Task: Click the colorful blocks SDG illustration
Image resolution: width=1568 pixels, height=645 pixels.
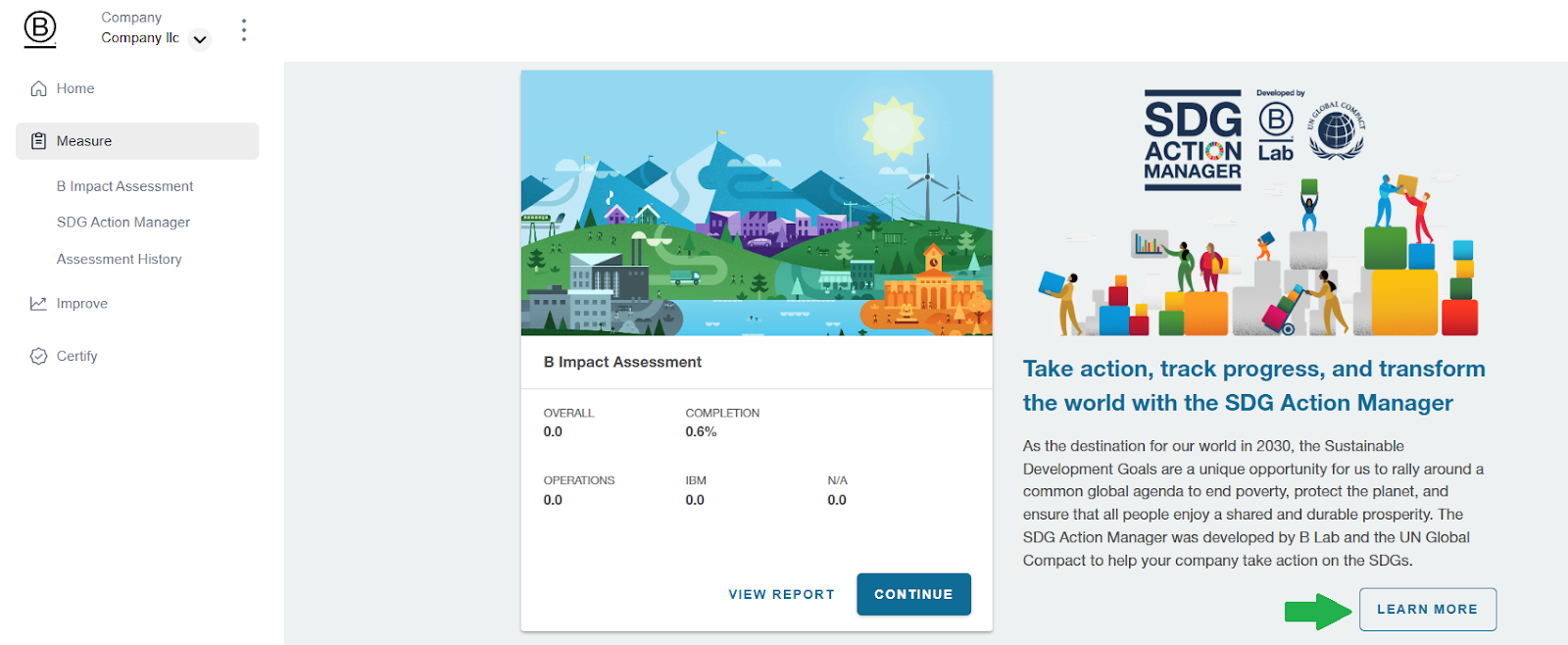Action: click(1258, 257)
